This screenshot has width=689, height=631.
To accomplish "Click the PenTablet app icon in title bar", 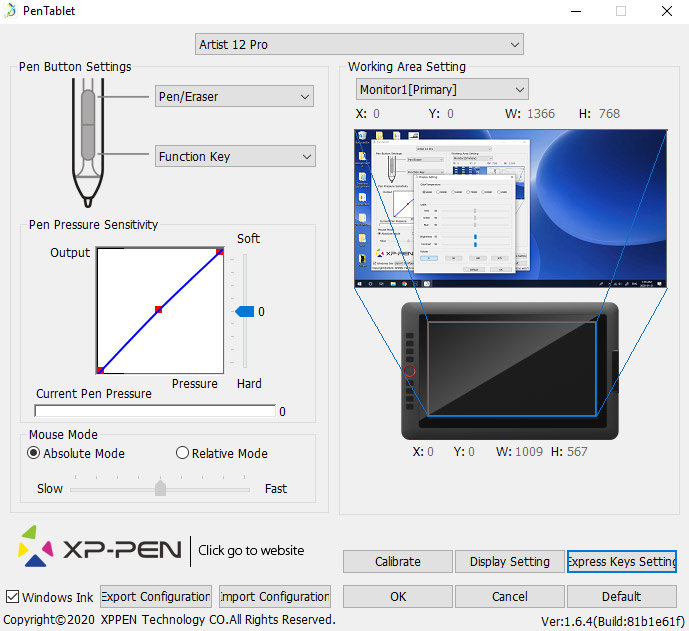I will tap(10, 11).
